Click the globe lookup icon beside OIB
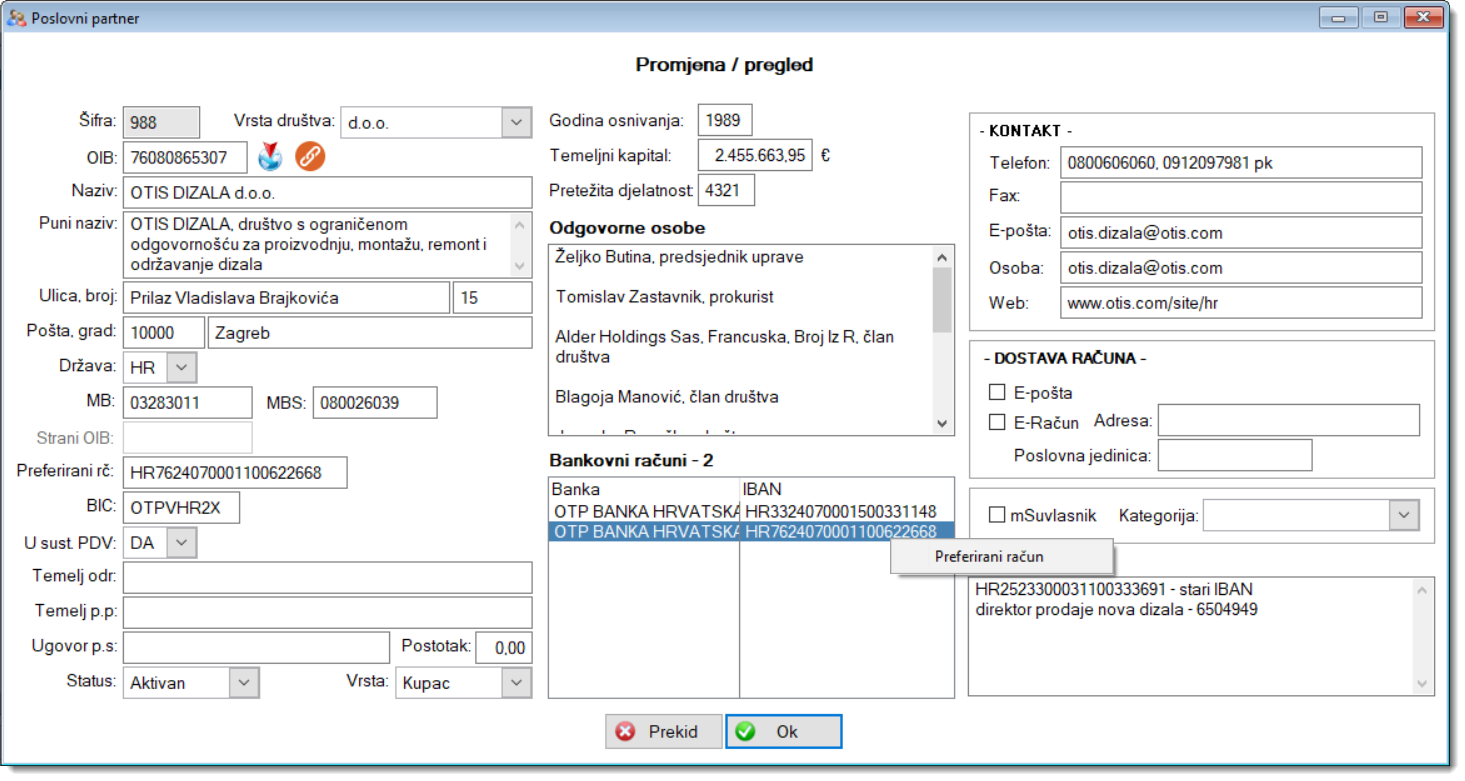The width and height of the screenshot is (1465, 781). [x=270, y=157]
